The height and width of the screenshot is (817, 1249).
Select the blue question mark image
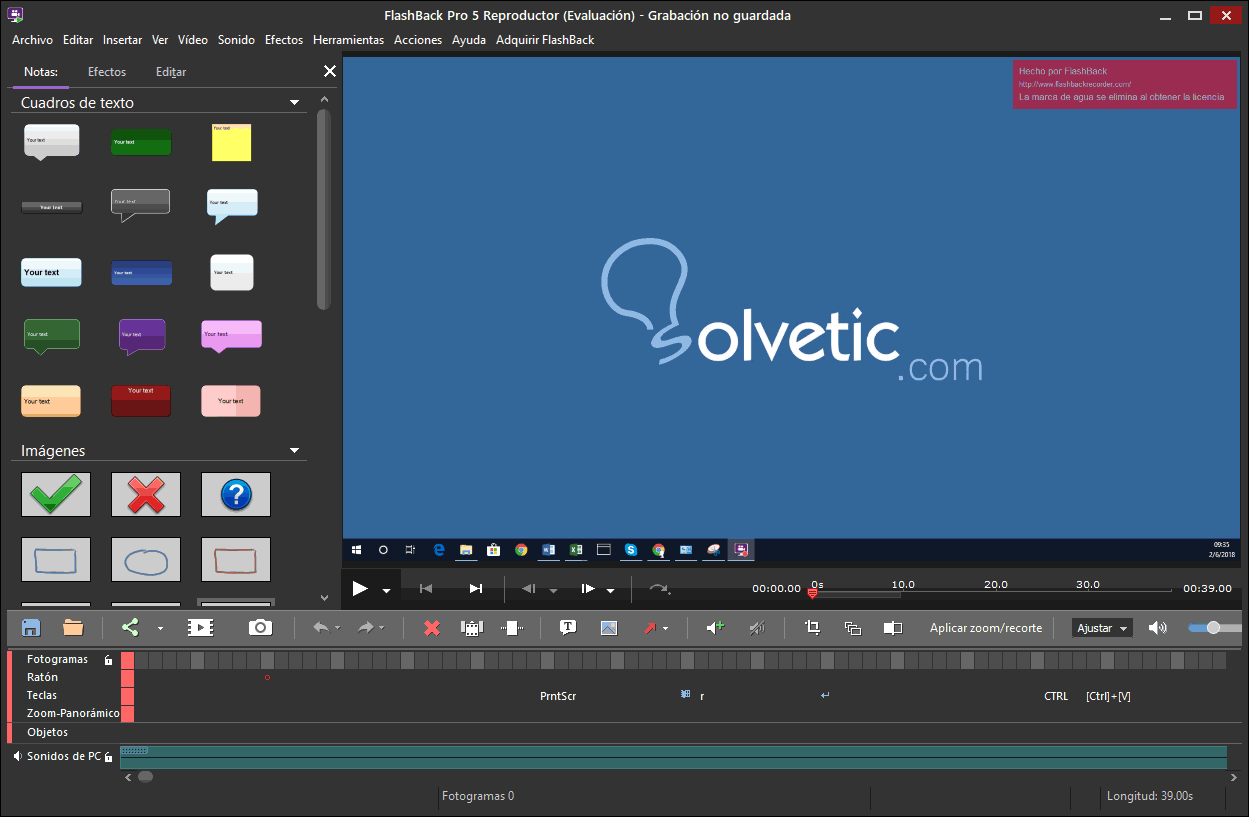click(x=236, y=494)
